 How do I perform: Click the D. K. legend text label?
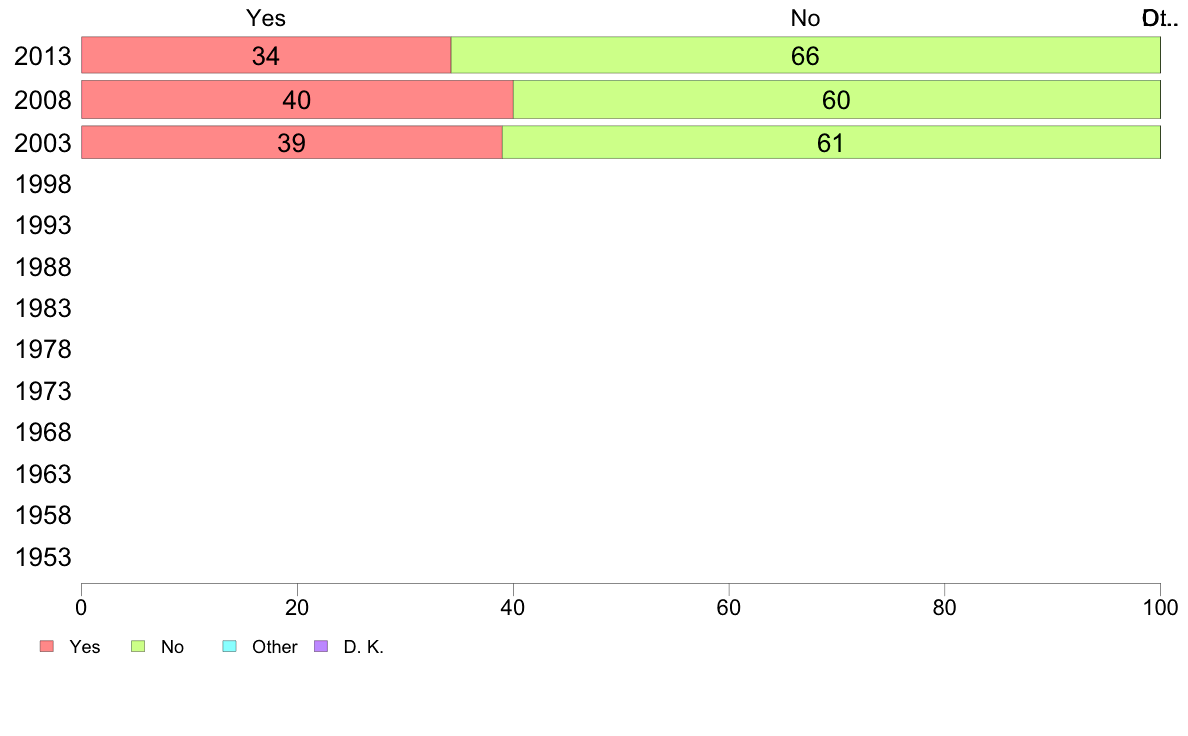tap(364, 647)
